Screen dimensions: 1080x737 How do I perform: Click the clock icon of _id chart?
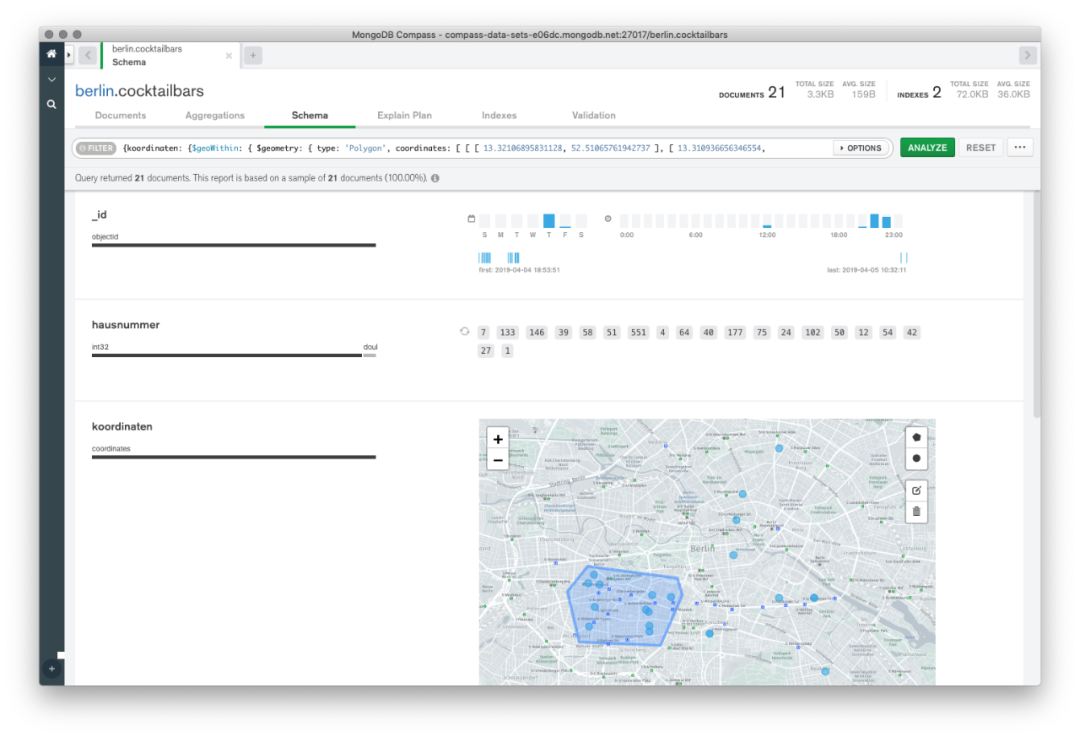pyautogui.click(x=608, y=219)
